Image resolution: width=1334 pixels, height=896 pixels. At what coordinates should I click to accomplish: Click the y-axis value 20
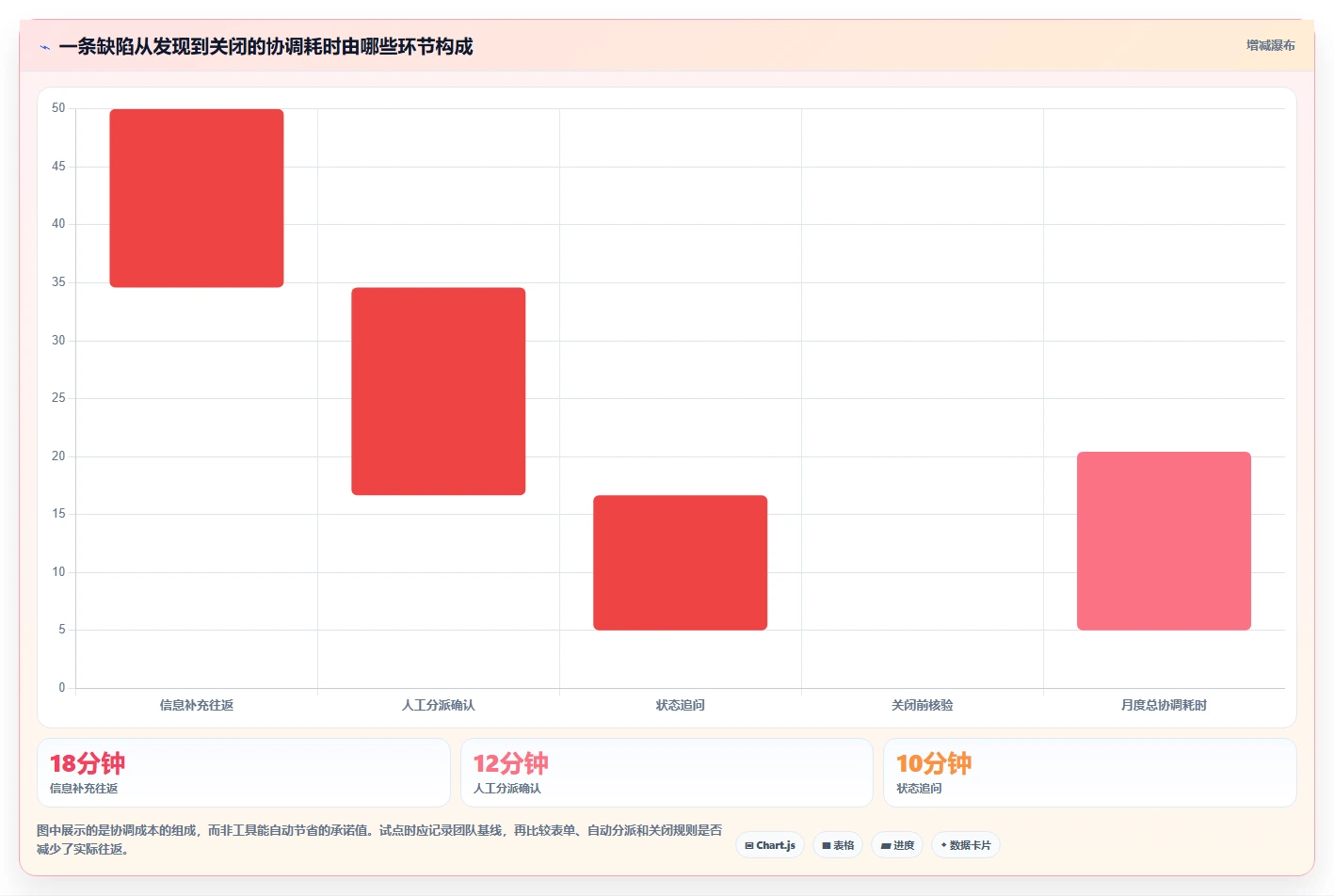pyautogui.click(x=58, y=456)
